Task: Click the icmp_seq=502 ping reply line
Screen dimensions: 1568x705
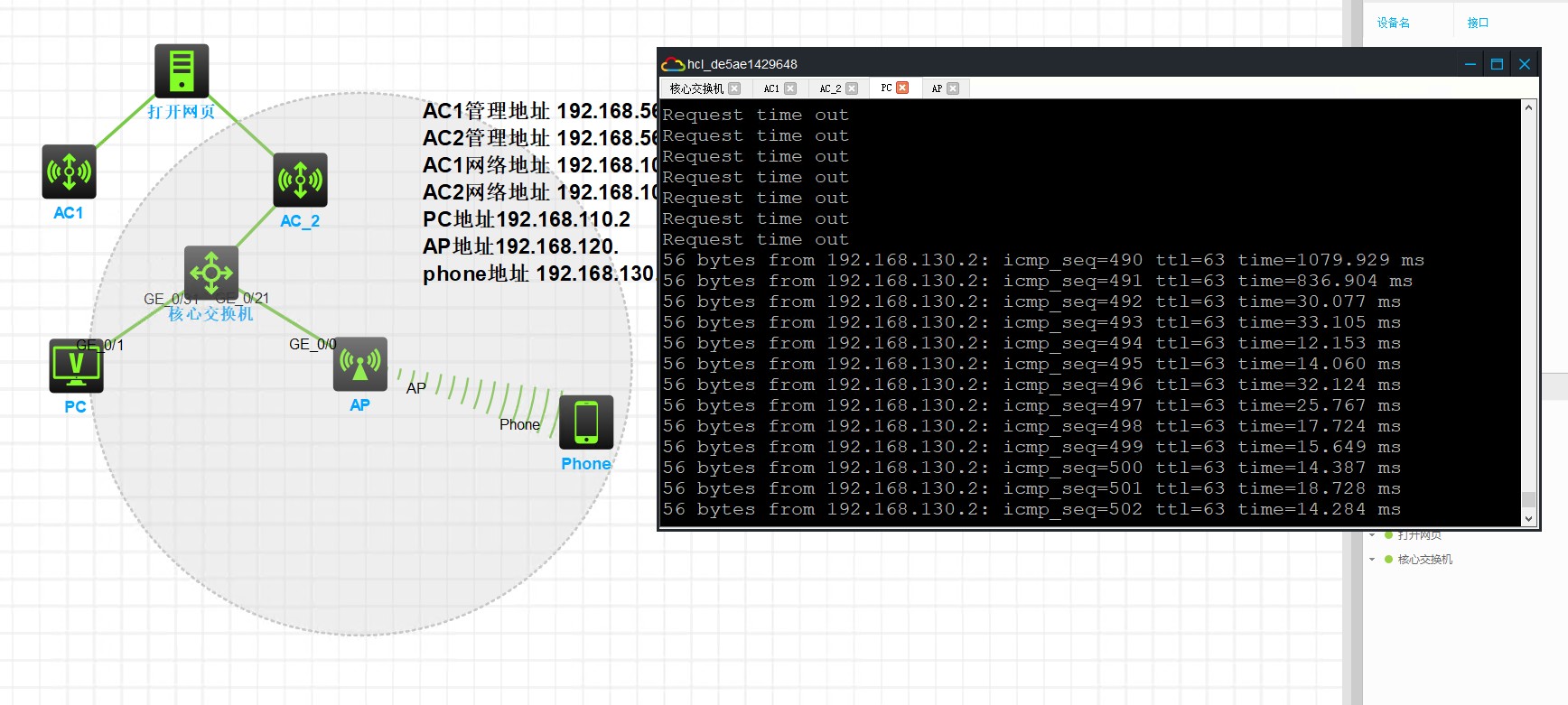Action: 1031,509
